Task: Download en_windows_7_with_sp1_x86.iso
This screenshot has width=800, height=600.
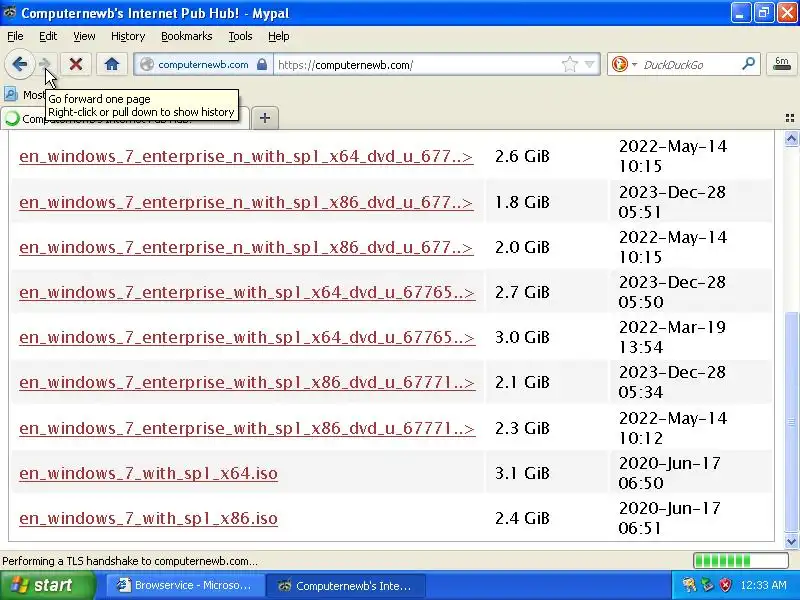Action: tap(148, 518)
